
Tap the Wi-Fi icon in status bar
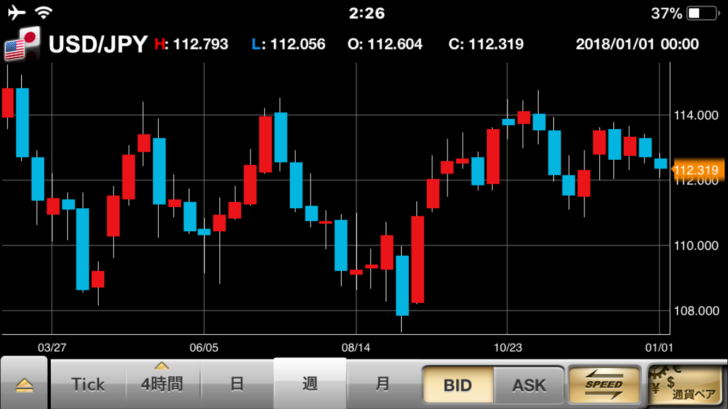[x=44, y=14]
